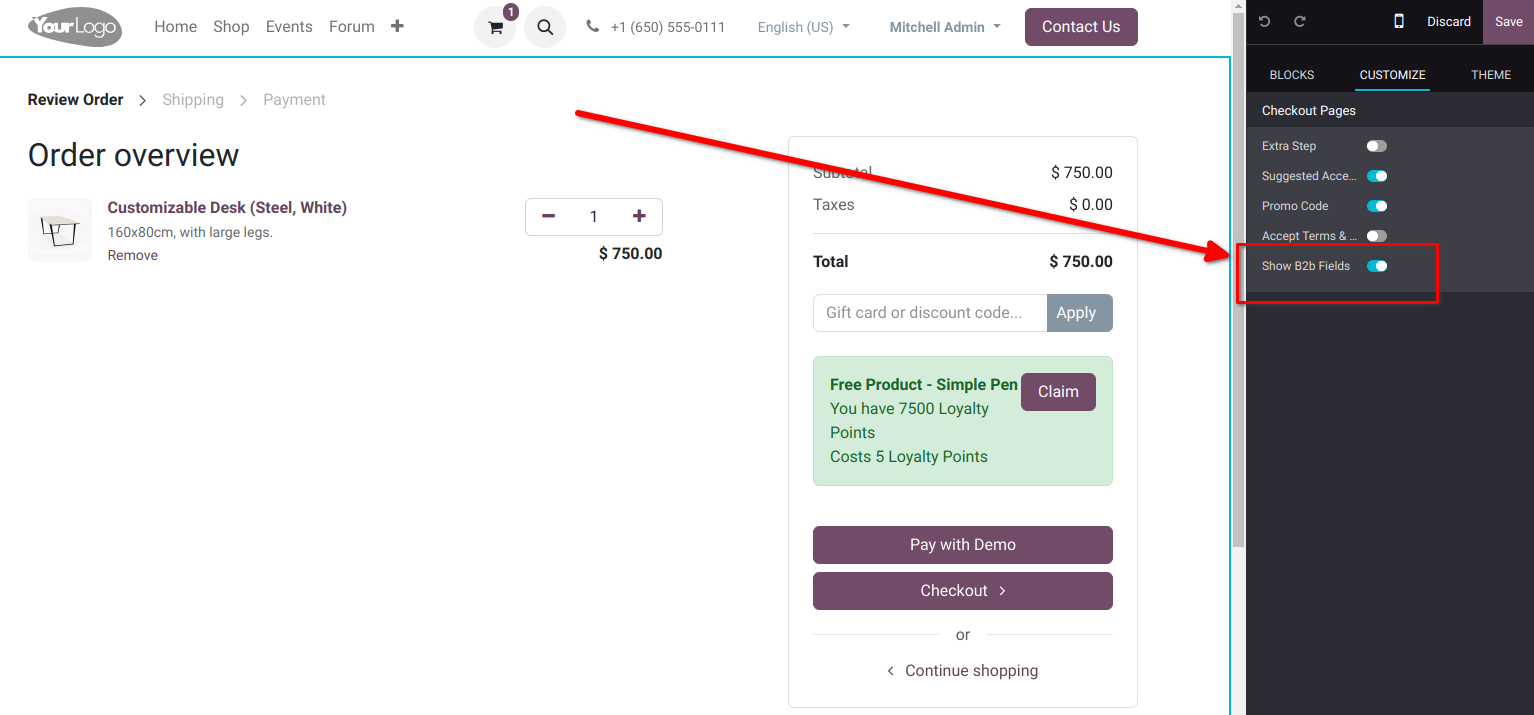Disable the Promo Code toggle
The width and height of the screenshot is (1534, 715).
coord(1377,206)
